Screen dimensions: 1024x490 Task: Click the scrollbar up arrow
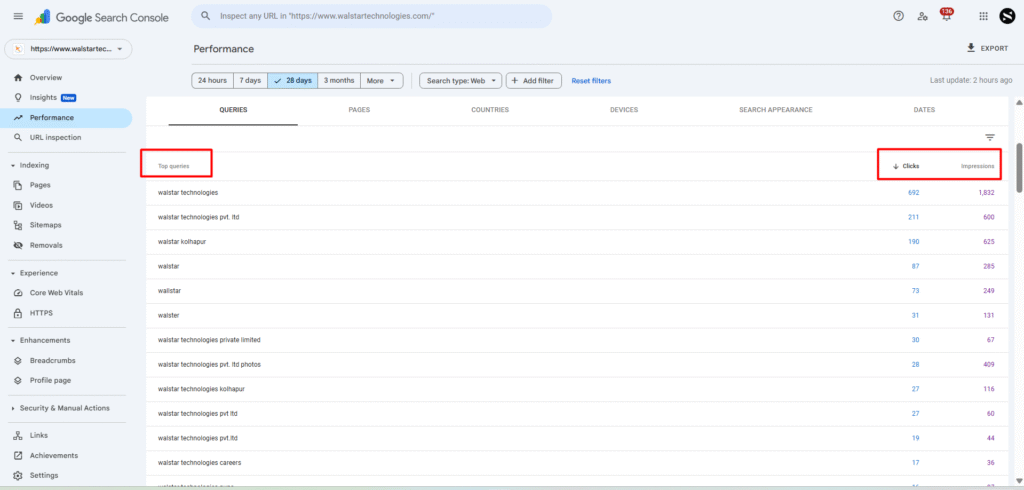click(1019, 103)
